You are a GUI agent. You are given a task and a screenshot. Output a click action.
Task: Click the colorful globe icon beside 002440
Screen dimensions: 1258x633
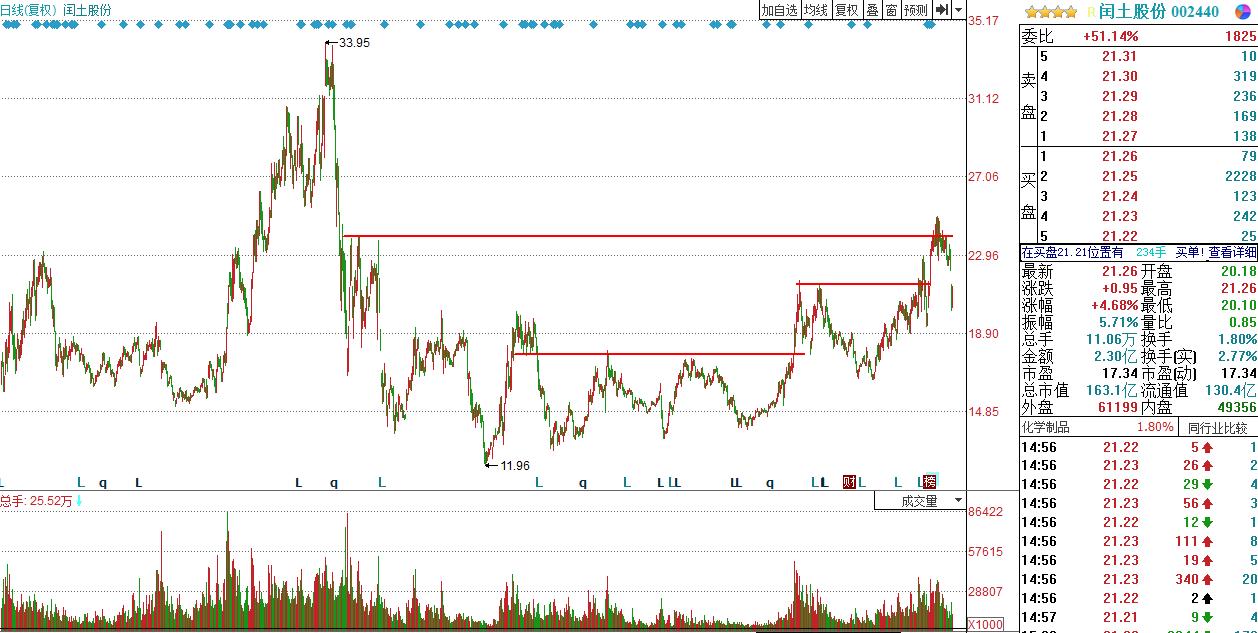1243,11
